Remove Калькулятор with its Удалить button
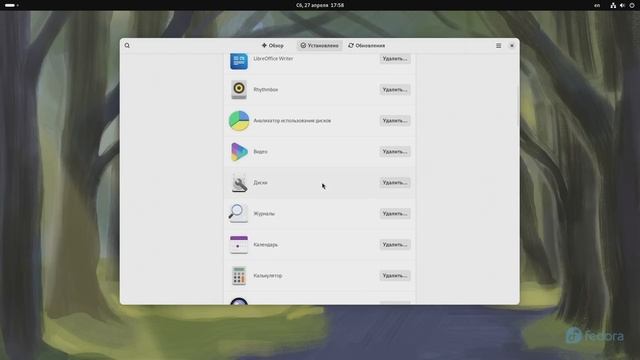Viewport: 640px width, 360px height. pos(395,276)
